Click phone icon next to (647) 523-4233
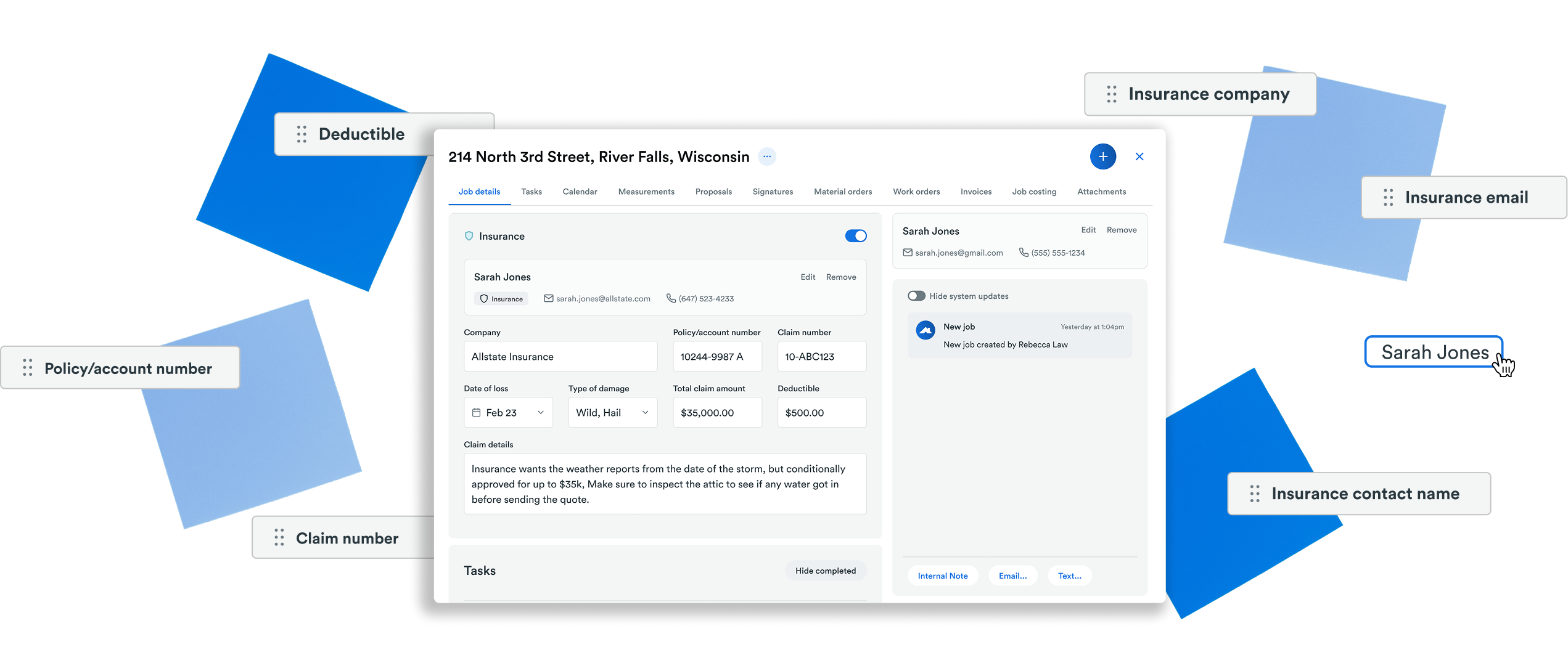Viewport: 1568px width, 671px height. [x=671, y=299]
